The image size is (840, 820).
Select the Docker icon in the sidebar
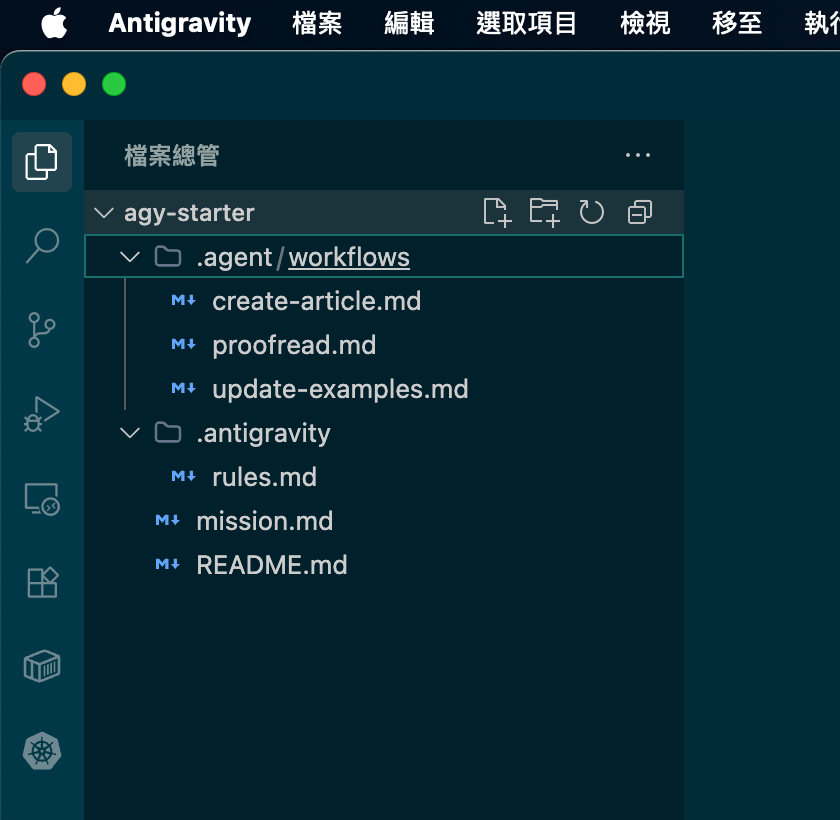(41, 665)
